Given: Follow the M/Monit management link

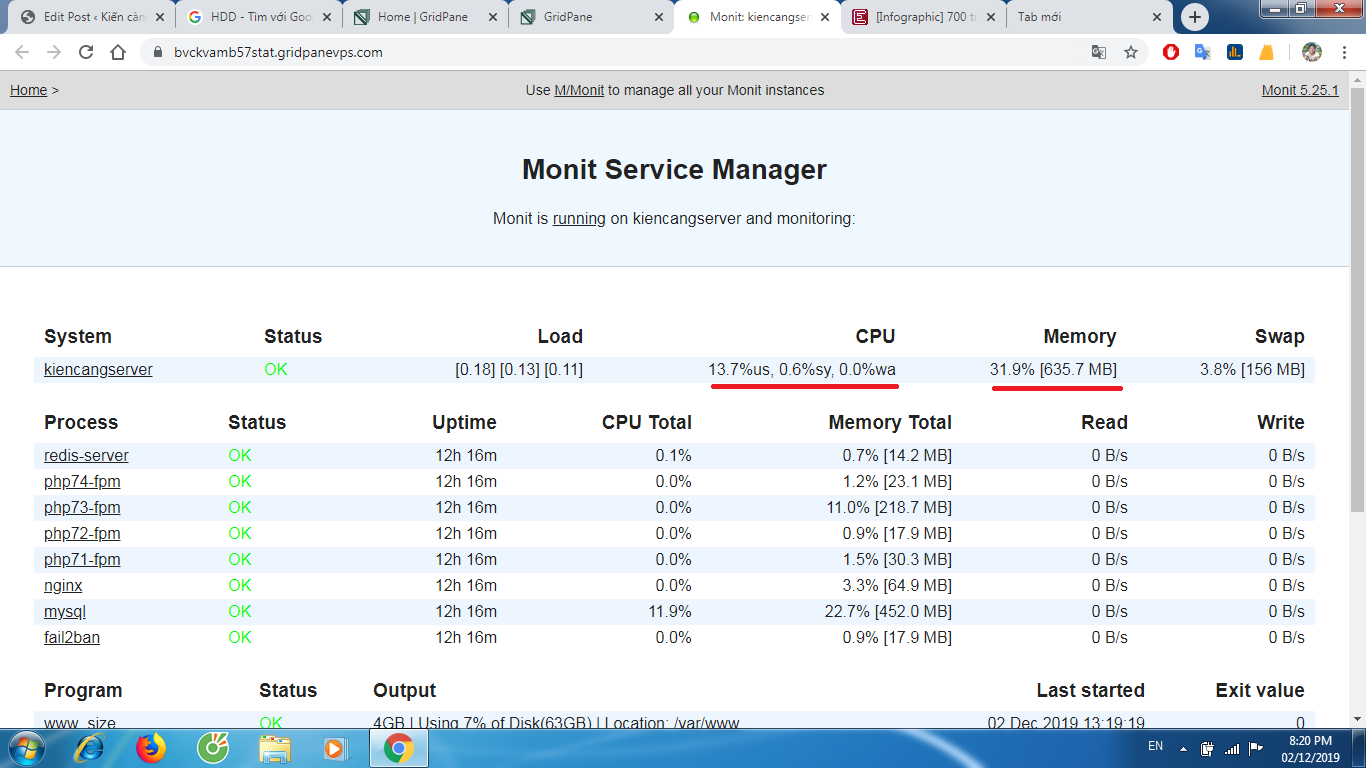Looking at the screenshot, I should [581, 89].
